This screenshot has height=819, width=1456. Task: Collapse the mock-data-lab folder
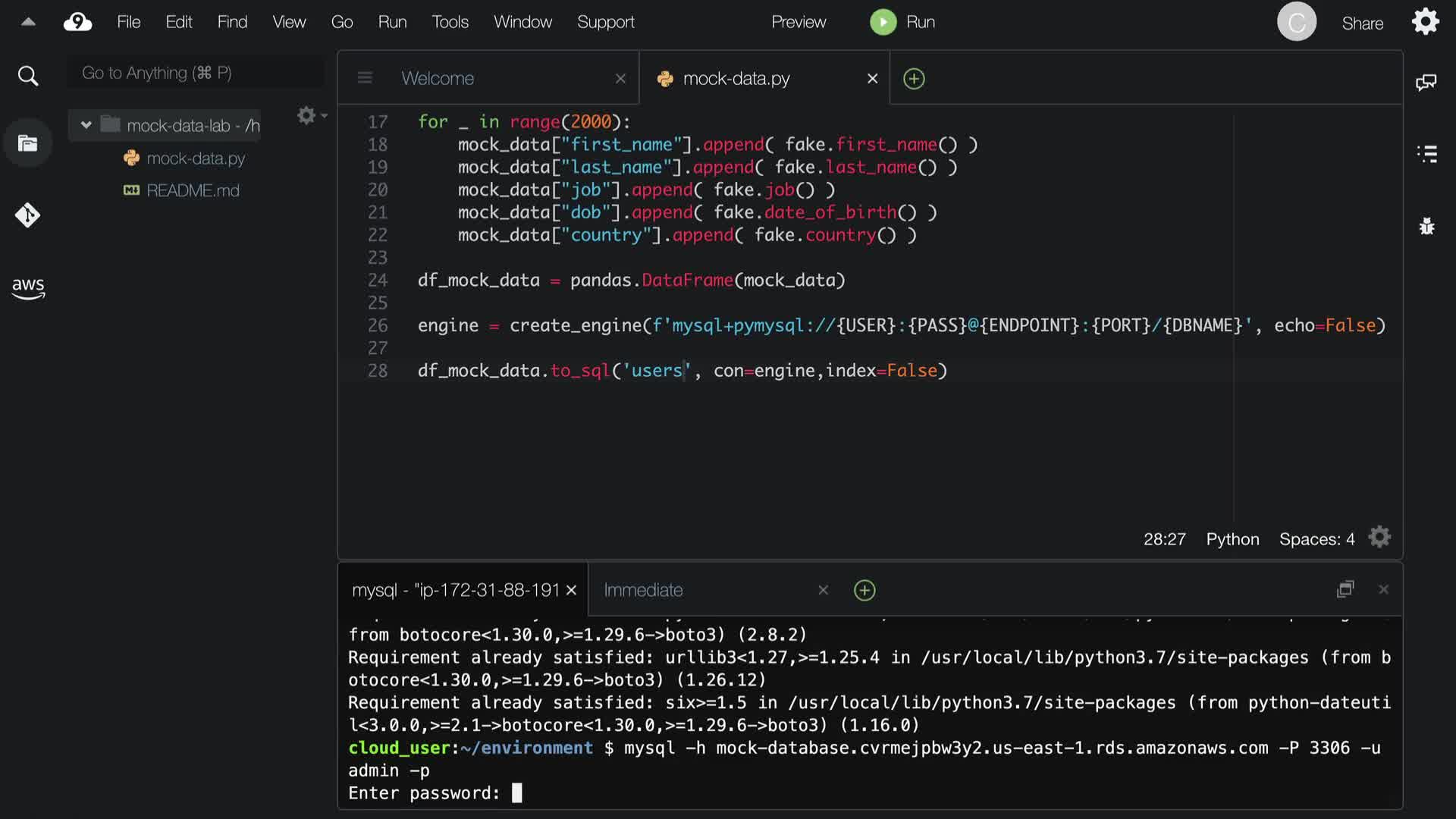click(x=86, y=125)
